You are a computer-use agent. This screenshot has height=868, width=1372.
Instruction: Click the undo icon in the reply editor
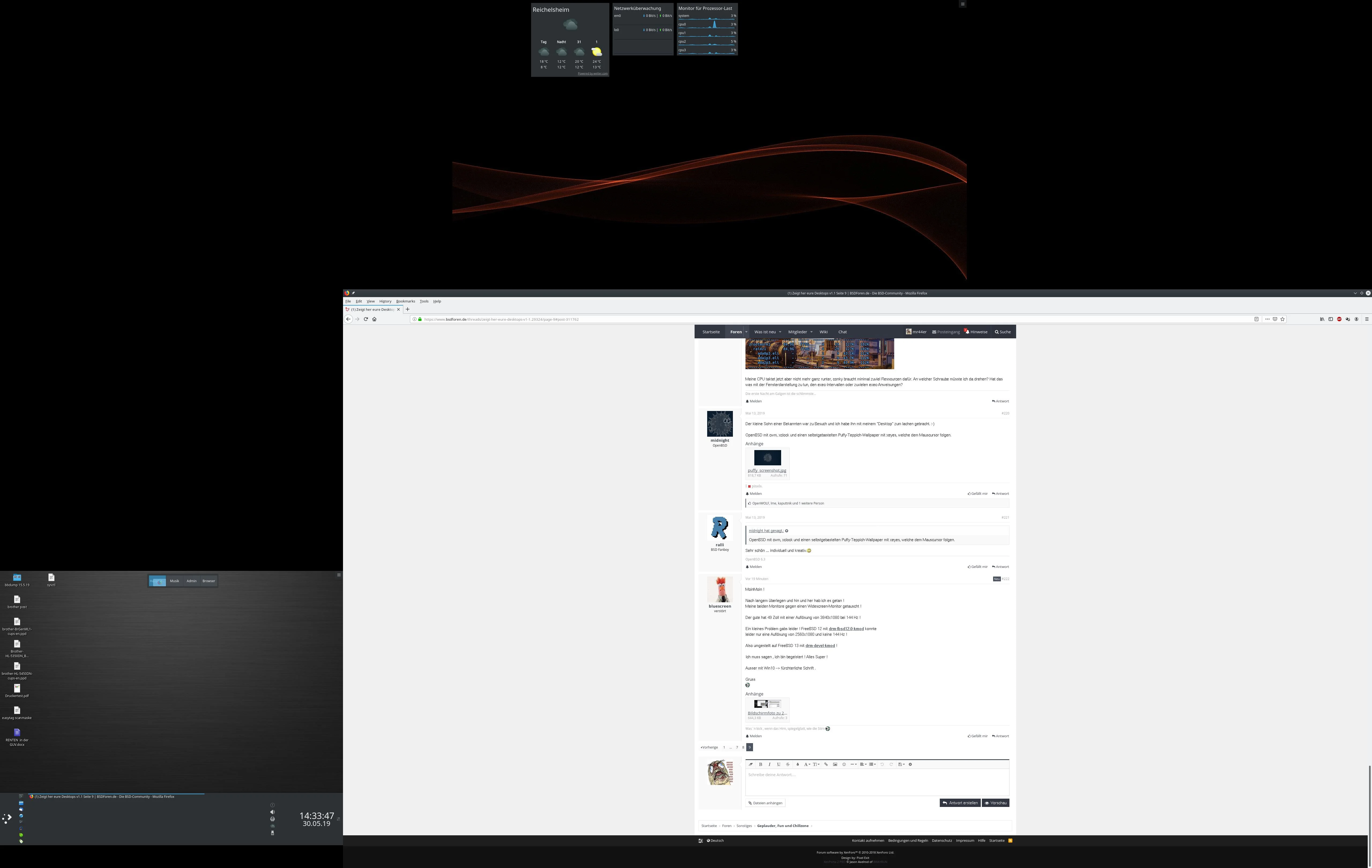[882, 764]
